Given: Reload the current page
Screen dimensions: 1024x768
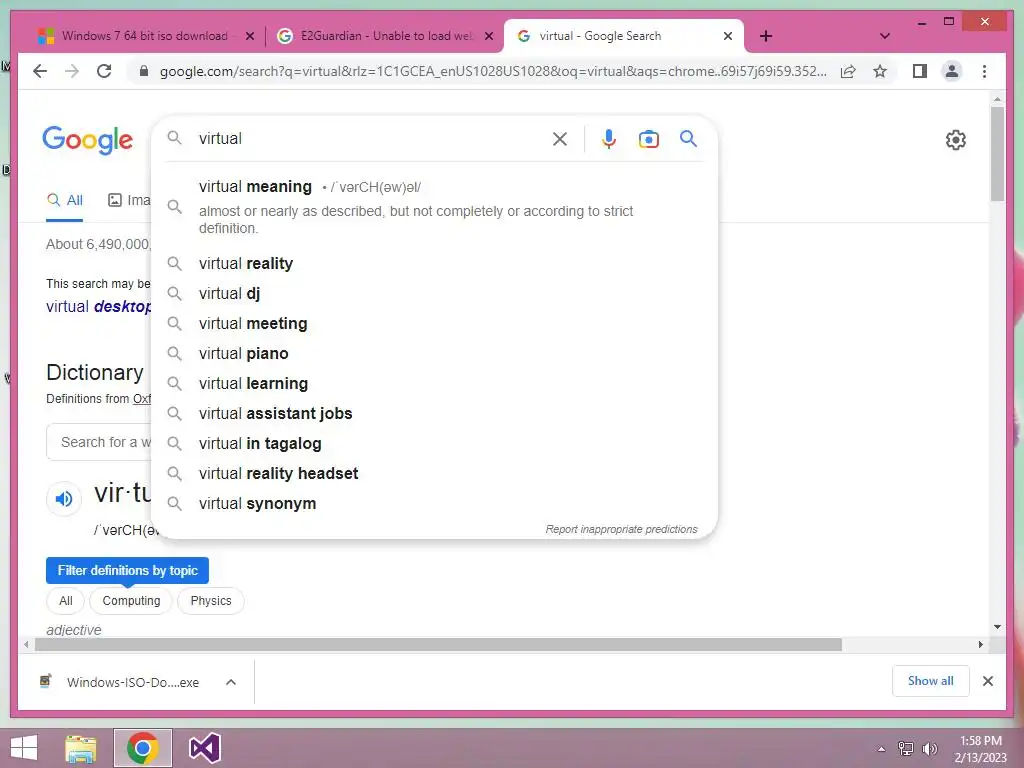Looking at the screenshot, I should pos(104,71).
